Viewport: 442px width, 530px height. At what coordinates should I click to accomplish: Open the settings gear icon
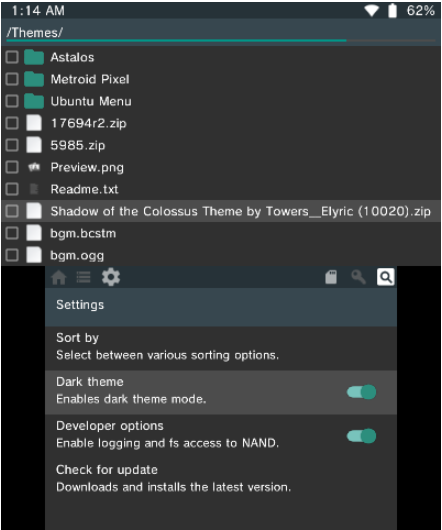(x=111, y=277)
